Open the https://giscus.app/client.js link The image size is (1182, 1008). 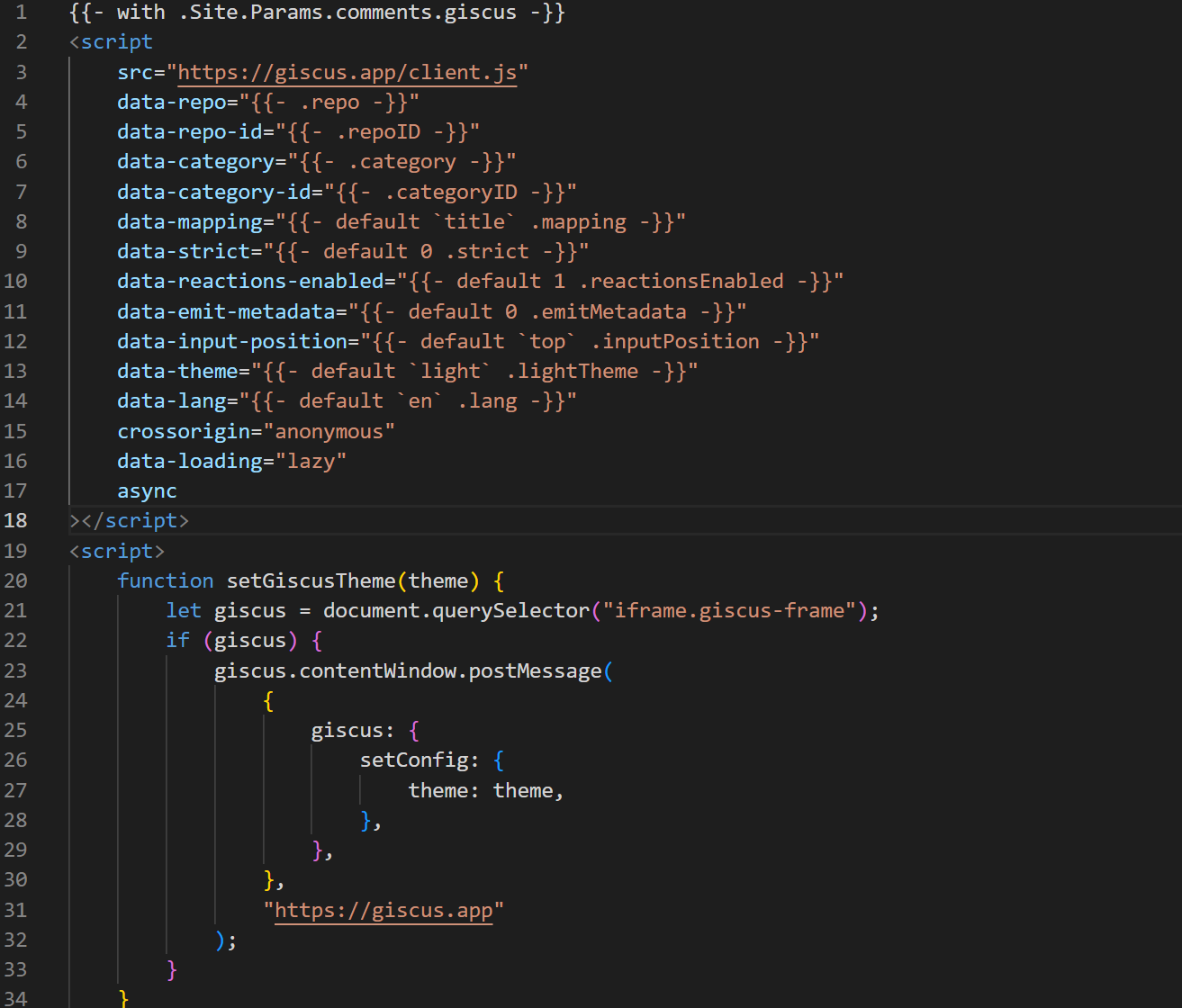coord(347,72)
